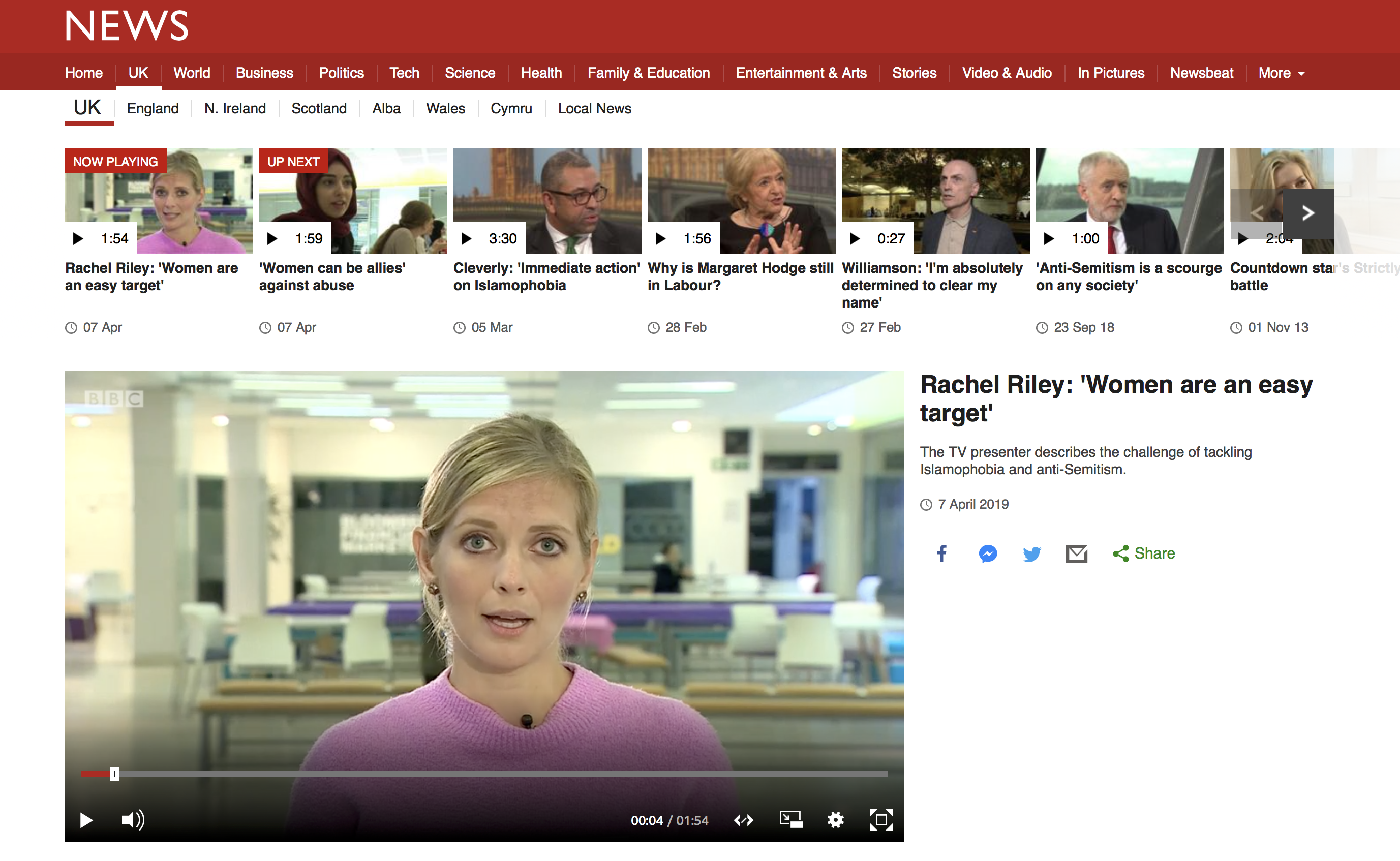Click "'Anti-Semitism is a scourge" headline text

(1129, 276)
